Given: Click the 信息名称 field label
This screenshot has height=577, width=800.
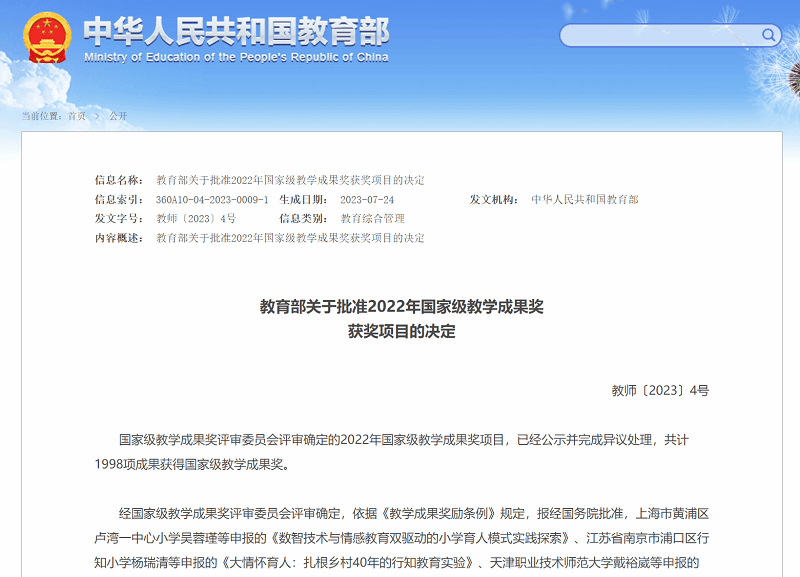Looking at the screenshot, I should pos(119,180).
